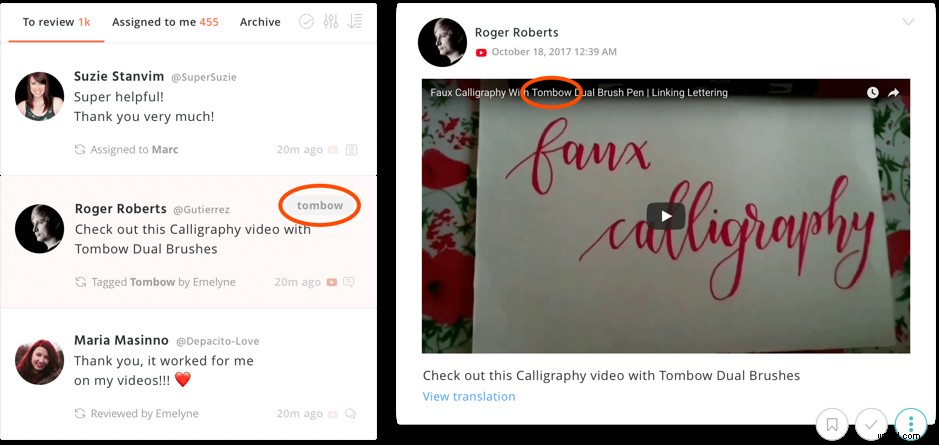Click the note icon in Suzie Stanvim's row

coord(352,150)
